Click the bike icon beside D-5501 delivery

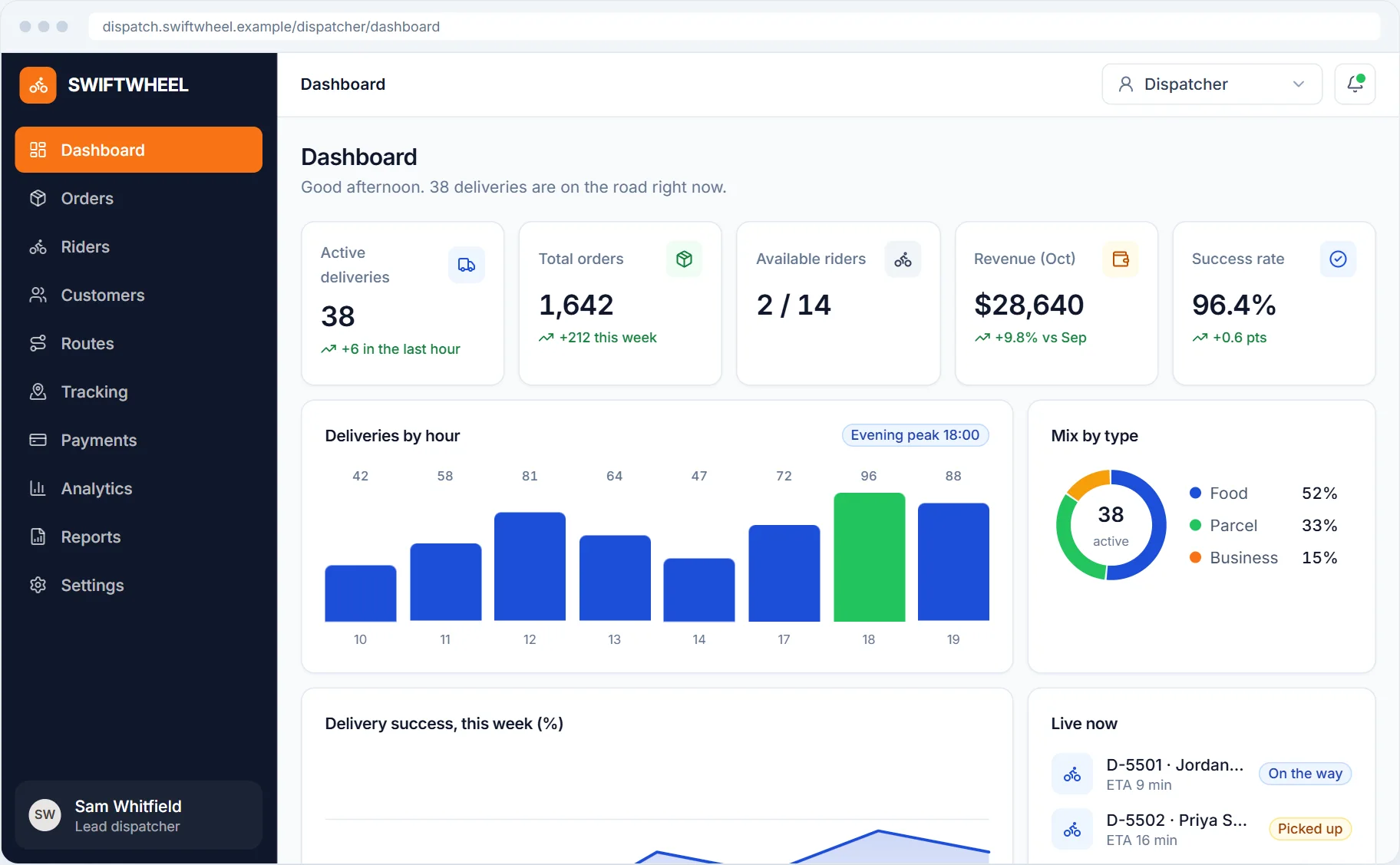(x=1072, y=774)
